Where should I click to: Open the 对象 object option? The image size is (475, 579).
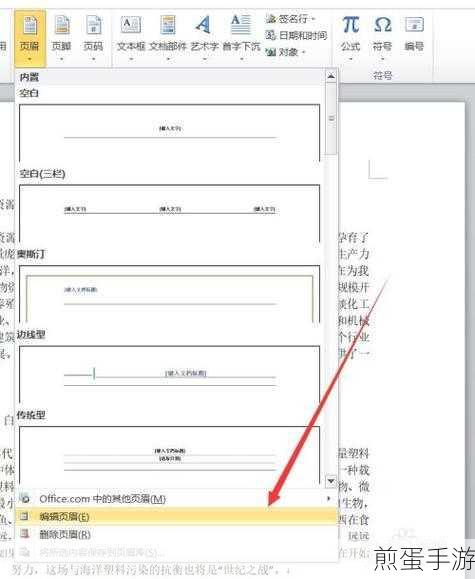click(x=286, y=52)
